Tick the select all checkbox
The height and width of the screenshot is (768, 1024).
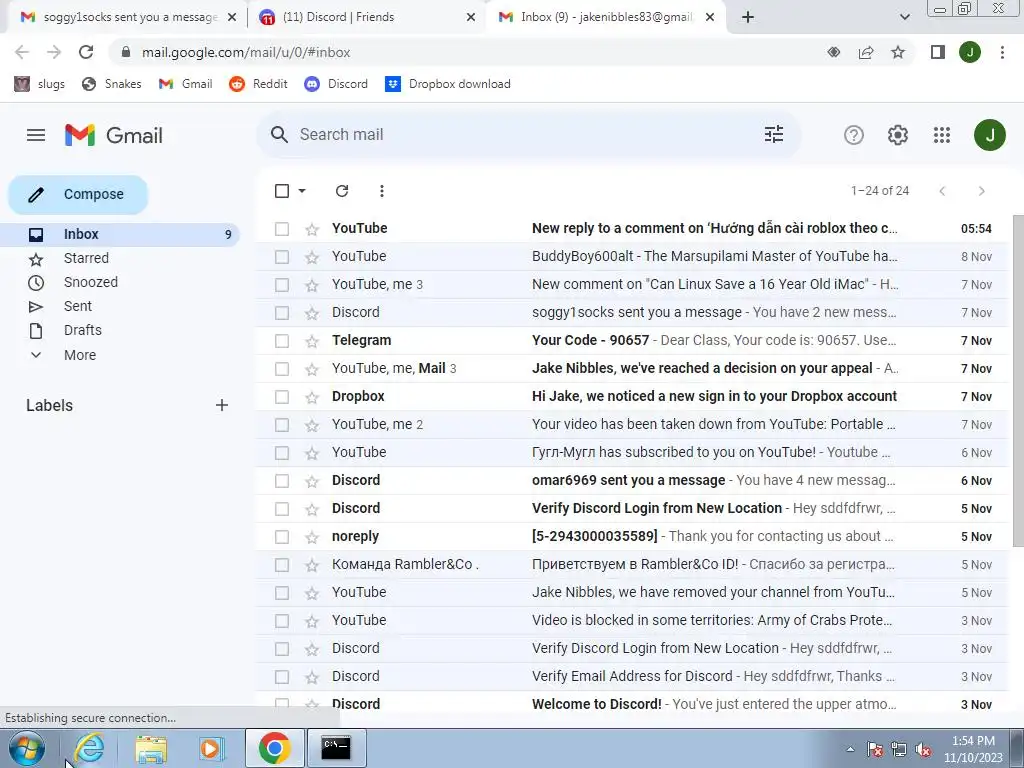pyautogui.click(x=281, y=191)
